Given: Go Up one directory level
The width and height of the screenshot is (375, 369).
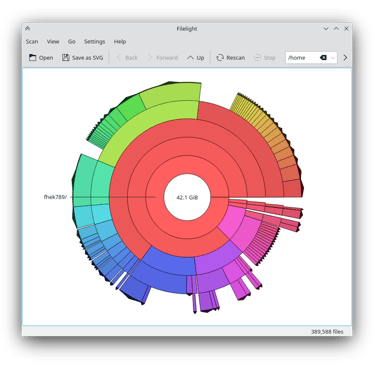Looking at the screenshot, I should 196,58.
